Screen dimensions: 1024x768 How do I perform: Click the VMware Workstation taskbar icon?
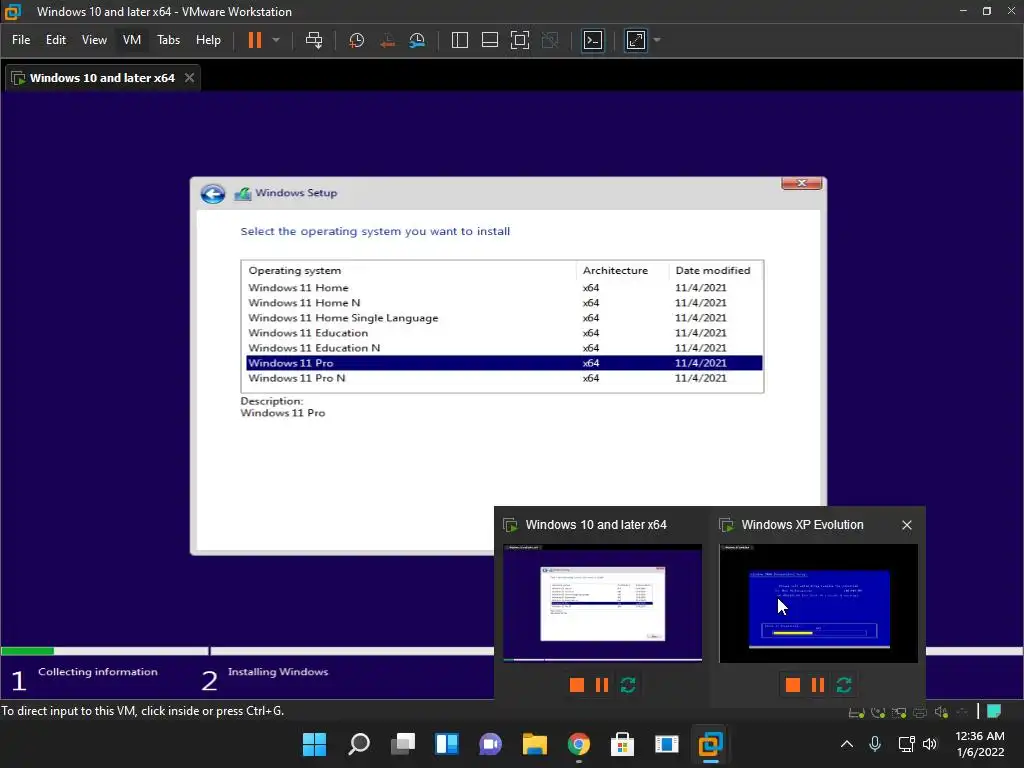[x=711, y=744]
